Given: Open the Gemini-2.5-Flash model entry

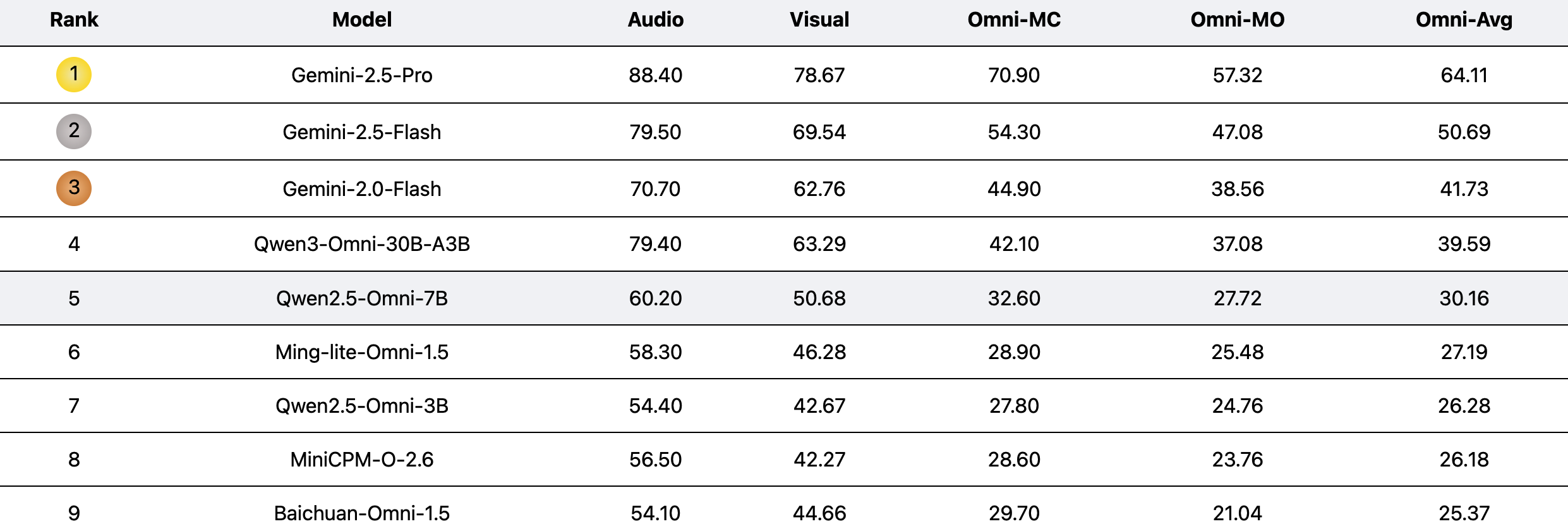Looking at the screenshot, I should [x=362, y=133].
